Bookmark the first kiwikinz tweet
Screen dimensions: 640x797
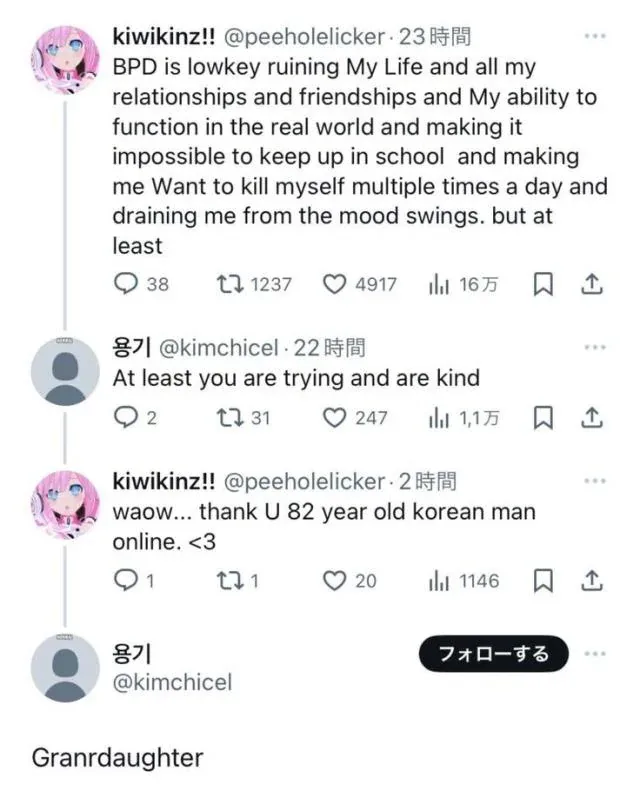(x=543, y=284)
